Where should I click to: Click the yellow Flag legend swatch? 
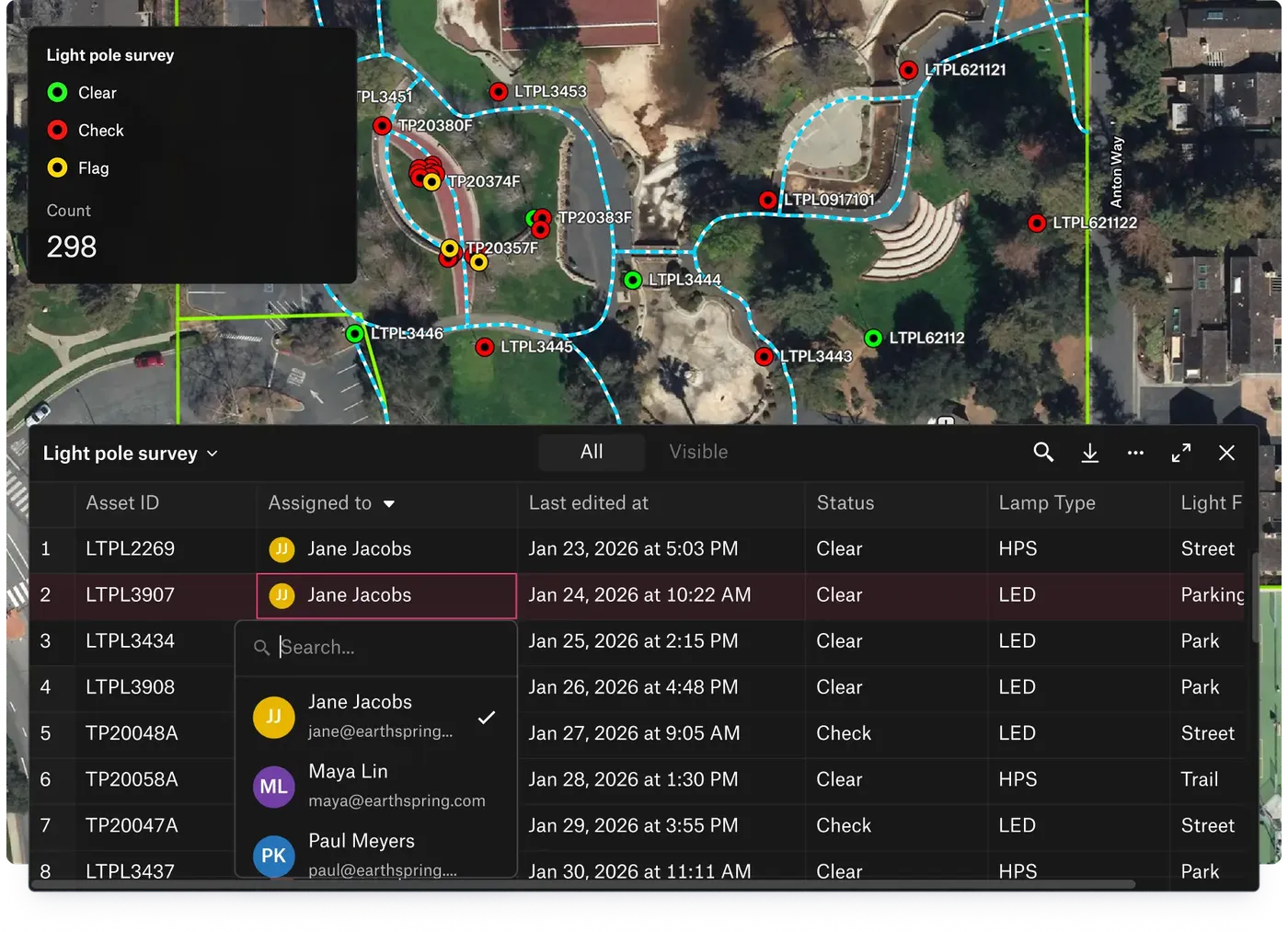[57, 167]
